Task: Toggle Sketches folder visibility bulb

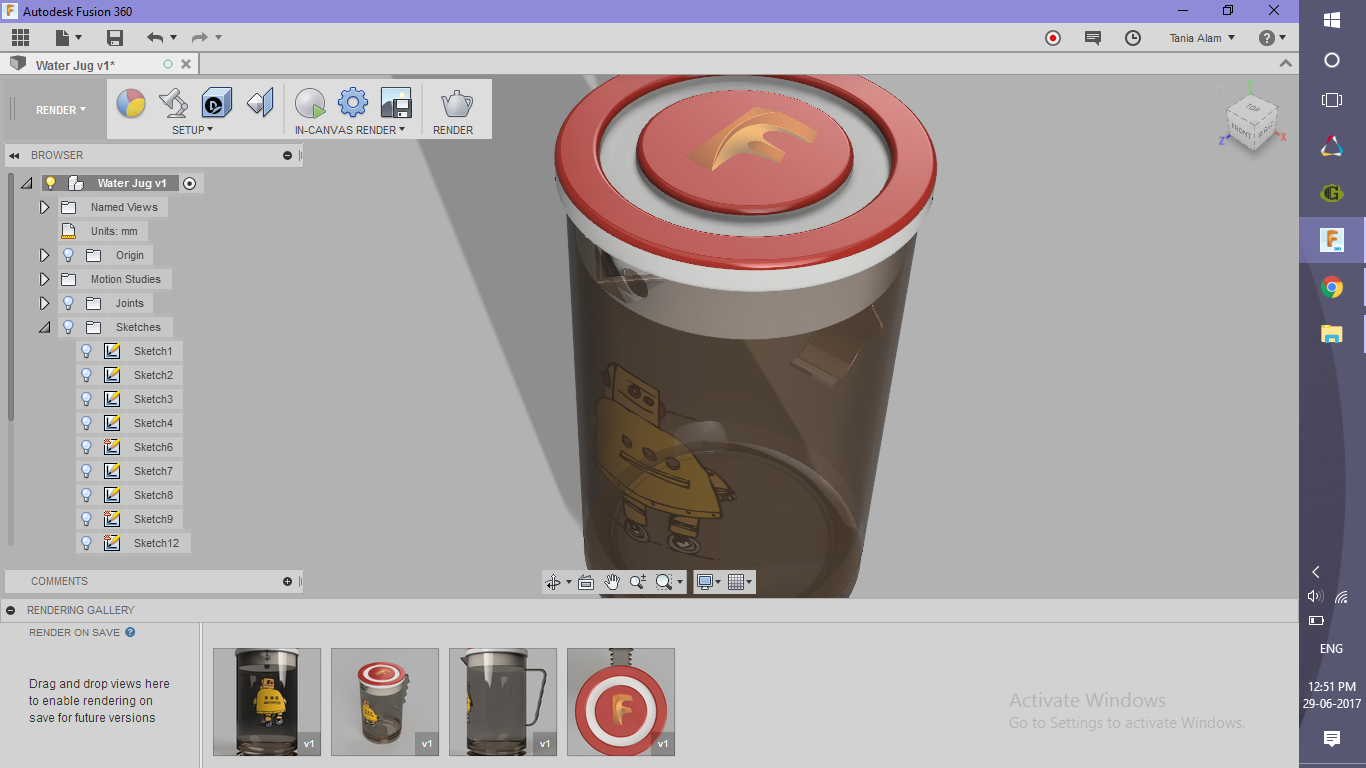Action: click(68, 327)
